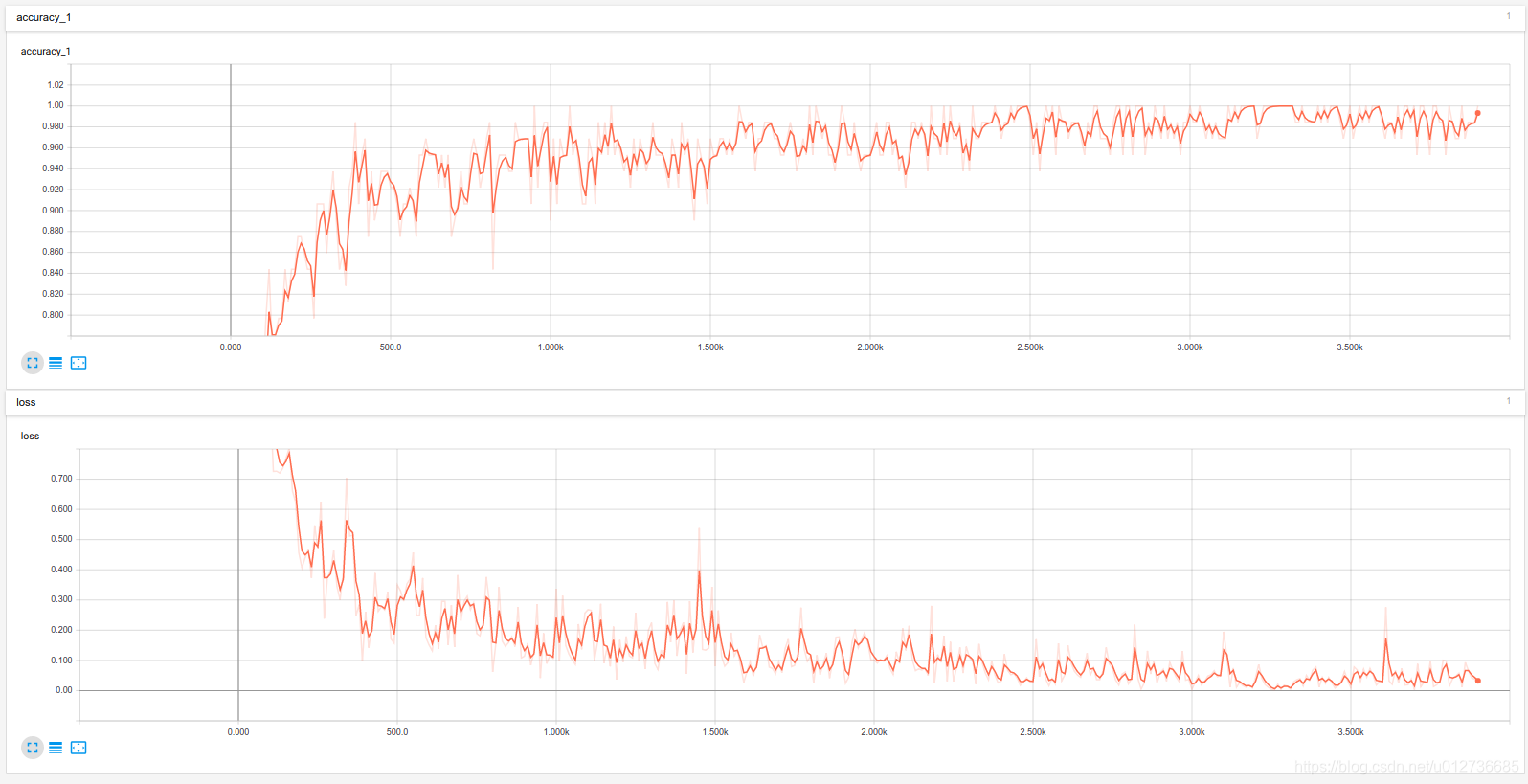The image size is (1528, 784).
Task: Click the 0.500 y-axis label on the loss chart
Action: [61, 539]
